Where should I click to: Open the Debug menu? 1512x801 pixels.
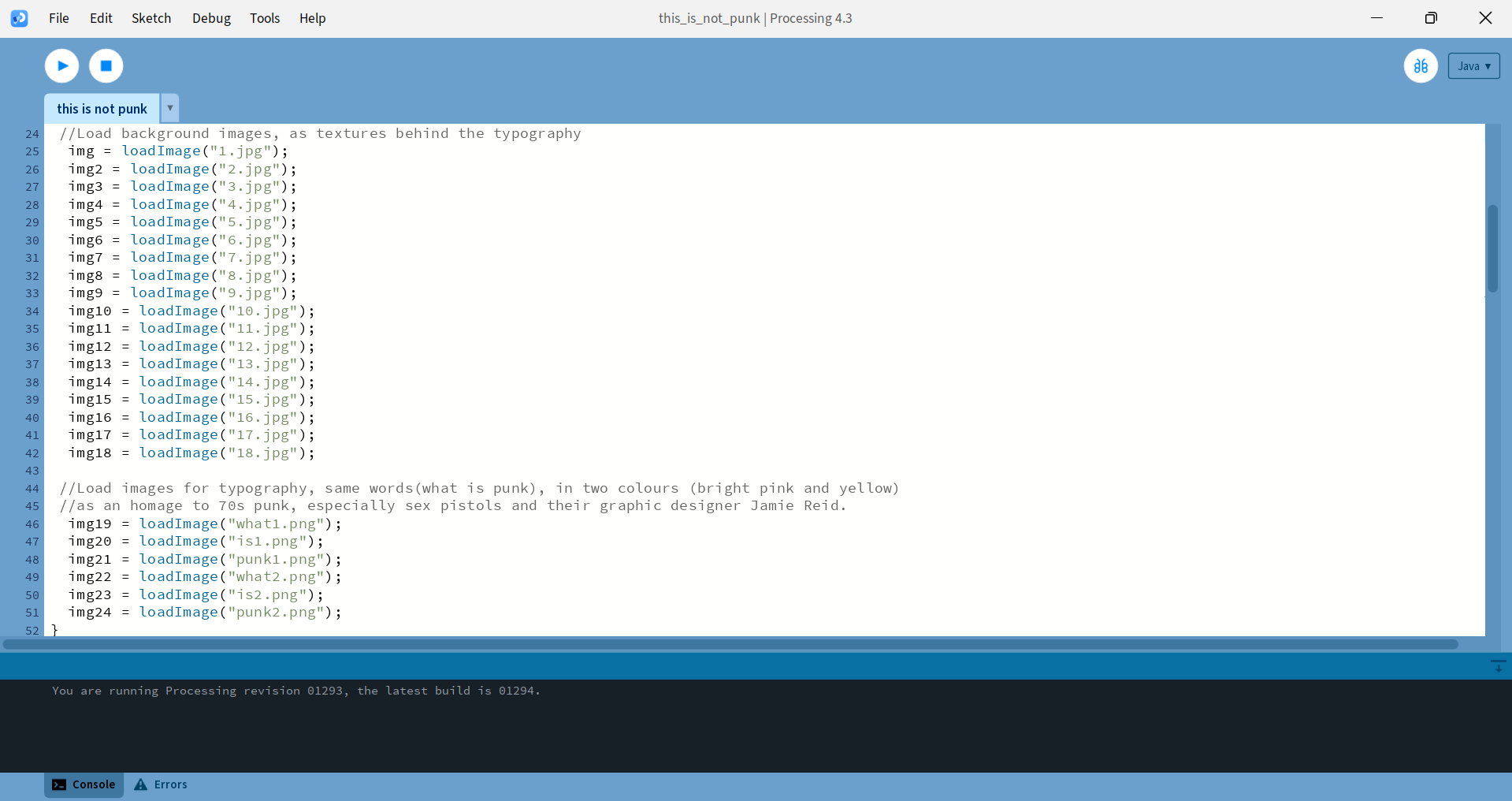pyautogui.click(x=211, y=18)
